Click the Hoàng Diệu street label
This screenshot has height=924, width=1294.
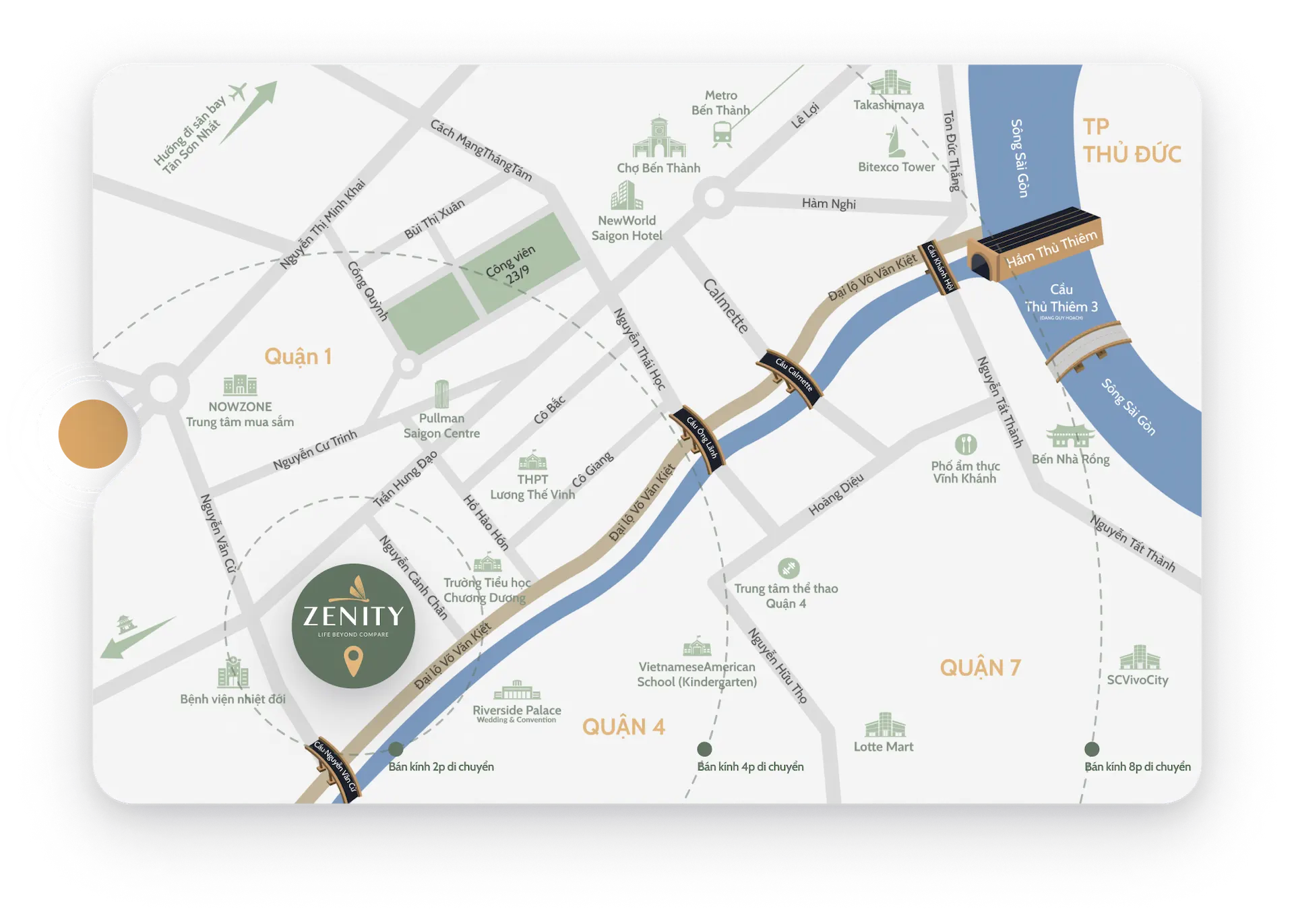836,495
